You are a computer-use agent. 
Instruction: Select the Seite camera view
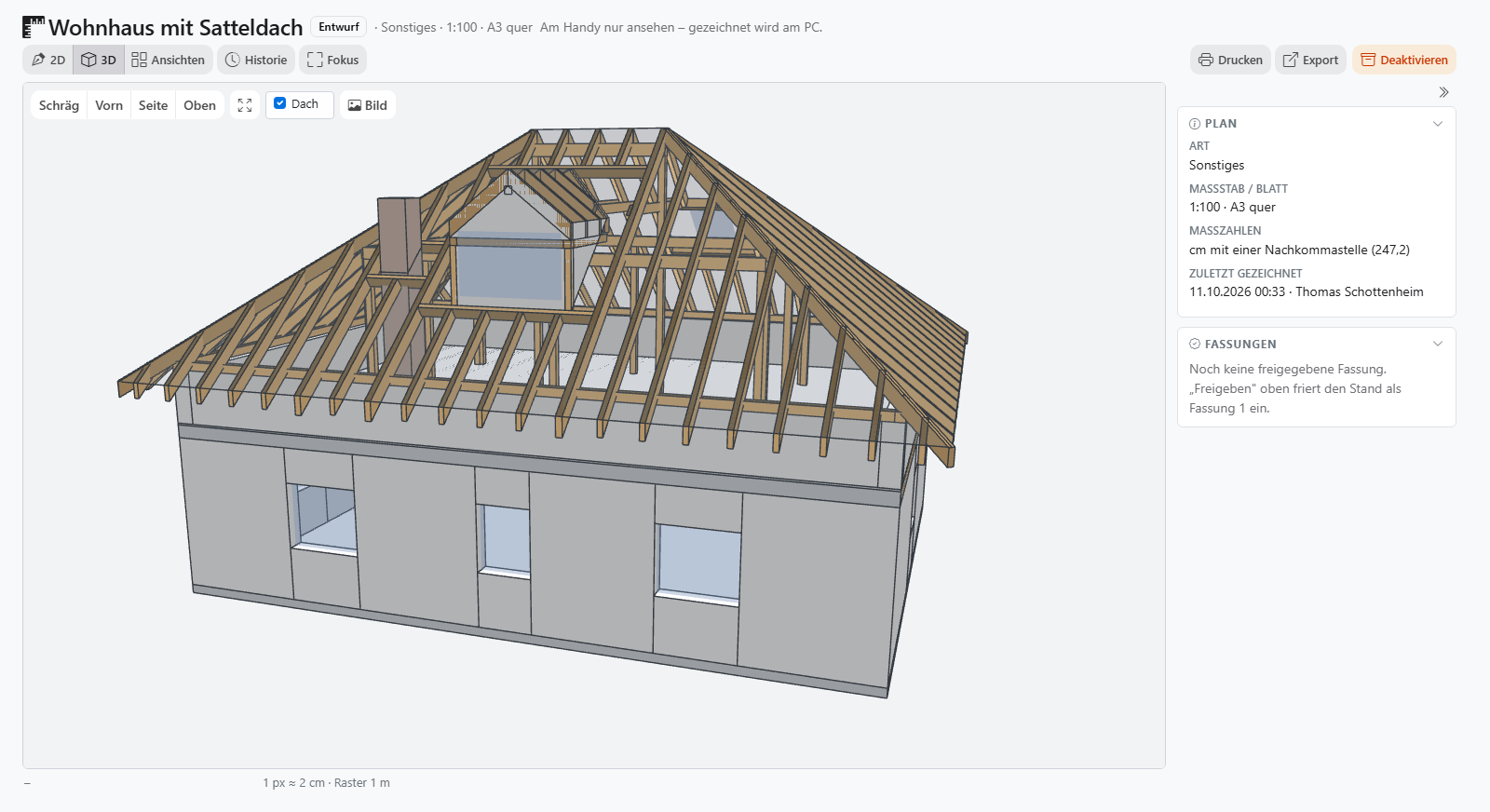coord(154,105)
